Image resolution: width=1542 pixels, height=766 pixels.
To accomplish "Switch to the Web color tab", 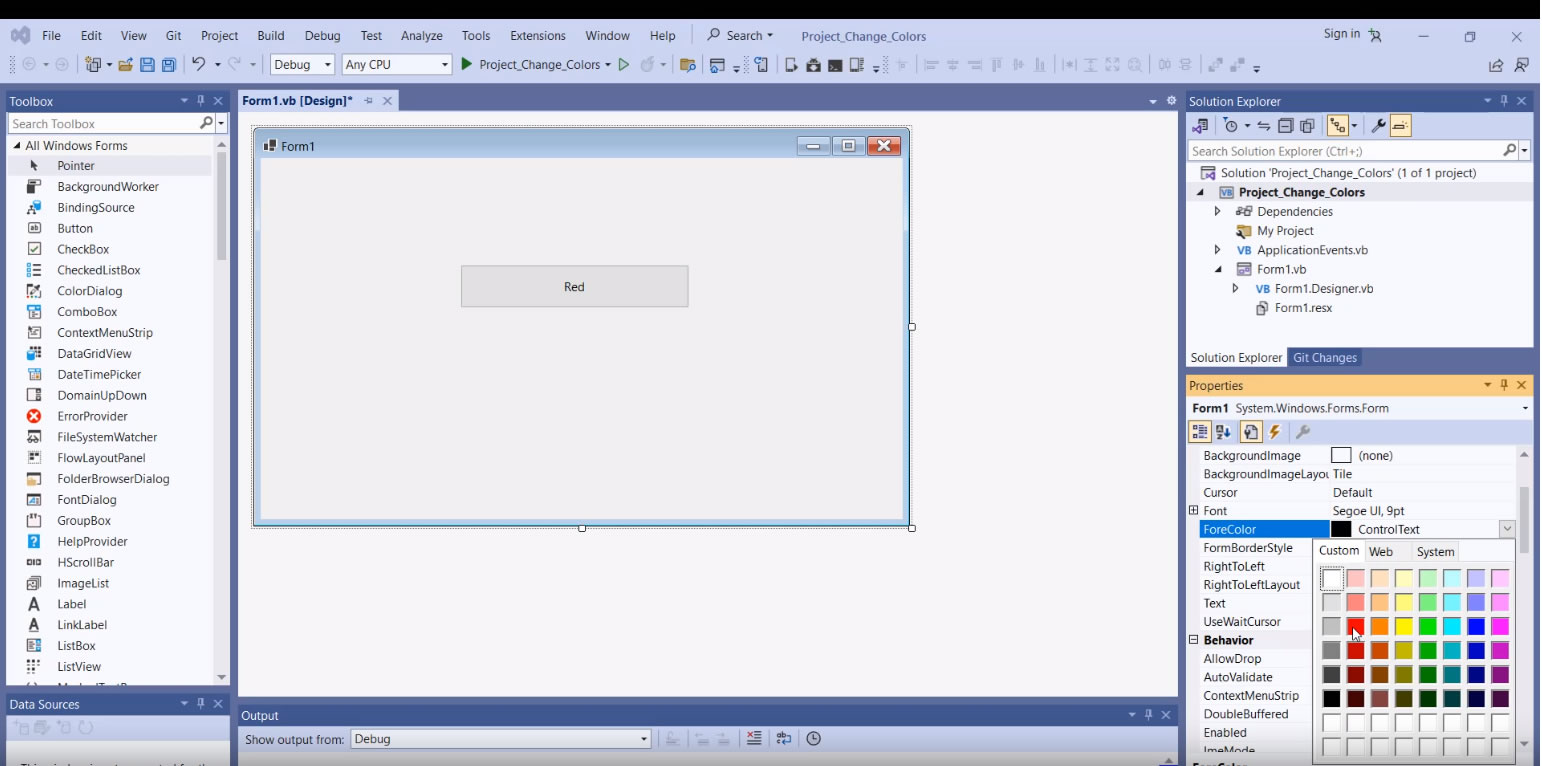I will point(1381,552).
